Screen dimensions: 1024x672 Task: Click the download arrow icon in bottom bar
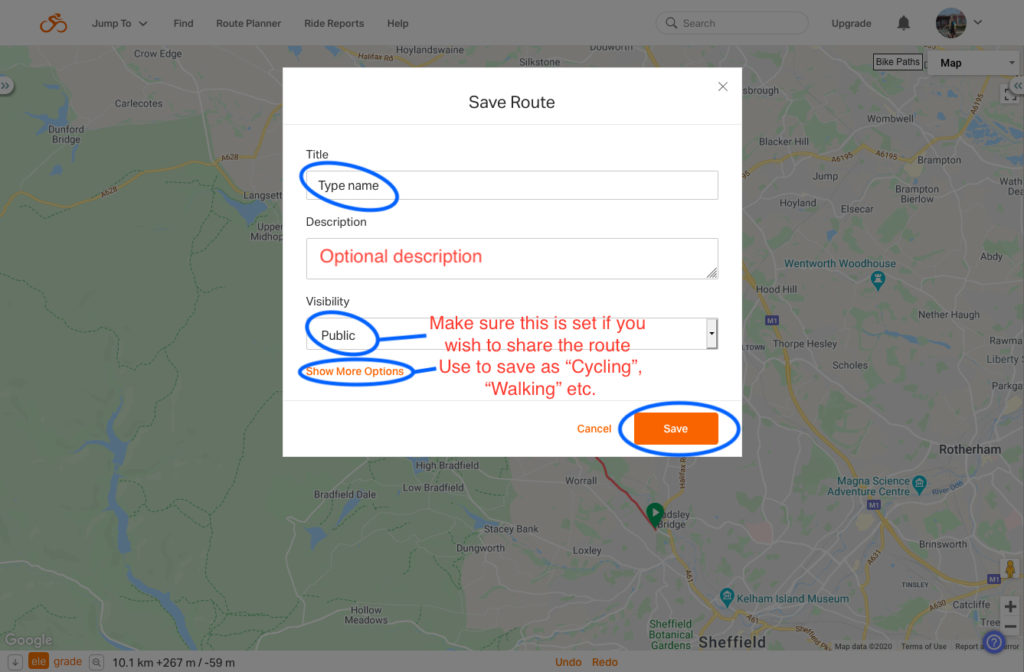(14, 662)
